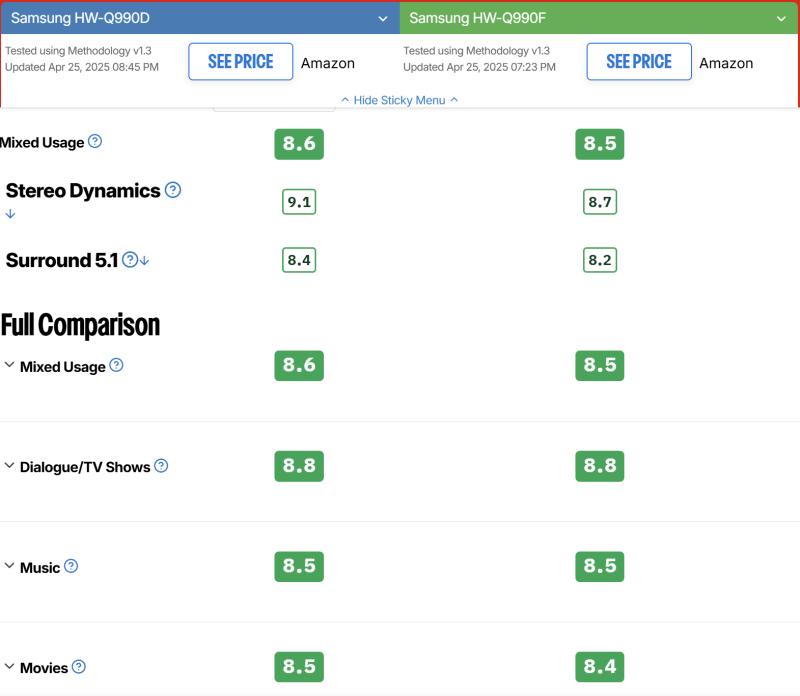This screenshot has height=696, width=800.
Task: Open the Samsung HW-Q990F product dropdown
Action: click(x=599, y=18)
